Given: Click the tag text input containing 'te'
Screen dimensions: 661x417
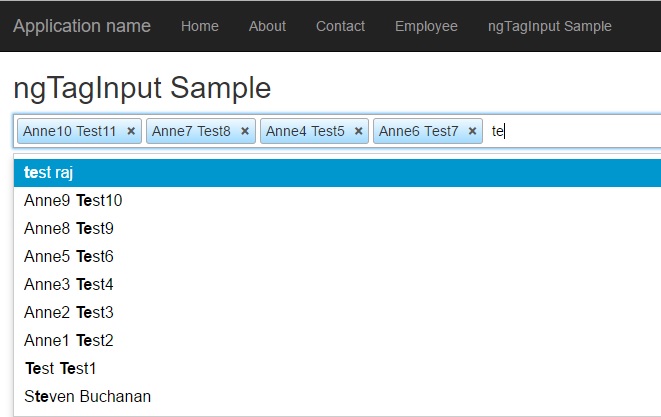Looking at the screenshot, I should [x=570, y=131].
